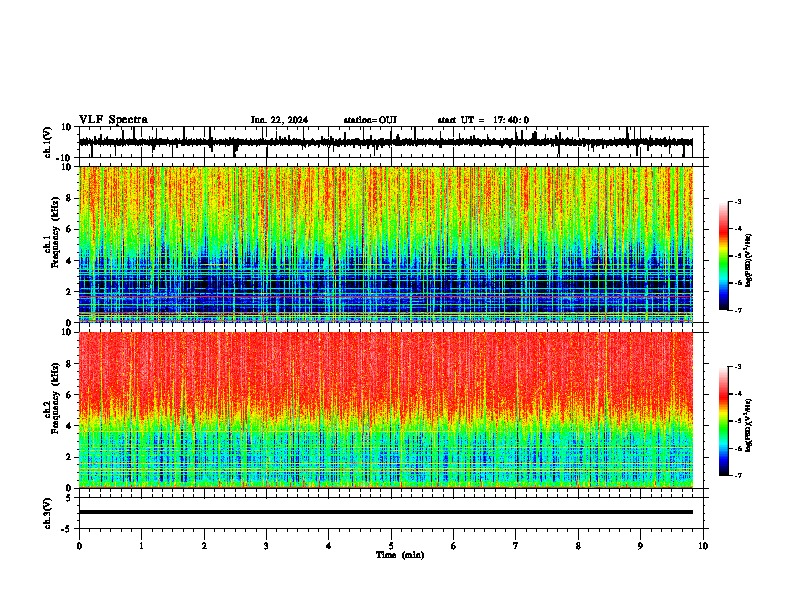This screenshot has height=612, width=792.
Task: Click the "ch.1(V)" waveform axis label
Action: [x=48, y=142]
